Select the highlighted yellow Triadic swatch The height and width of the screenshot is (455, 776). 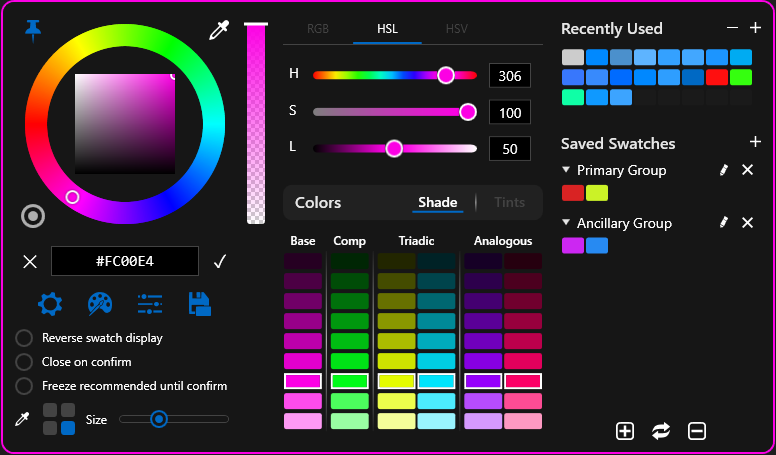(x=396, y=381)
